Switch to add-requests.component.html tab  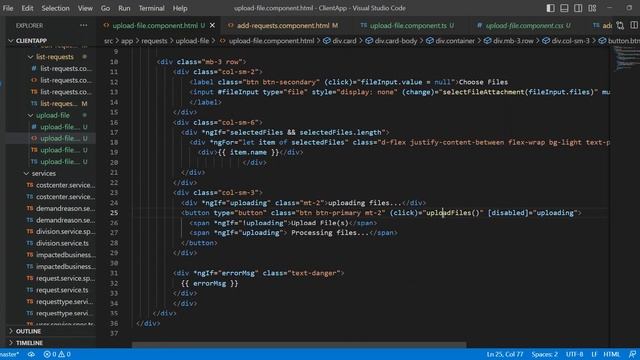tap(283, 25)
